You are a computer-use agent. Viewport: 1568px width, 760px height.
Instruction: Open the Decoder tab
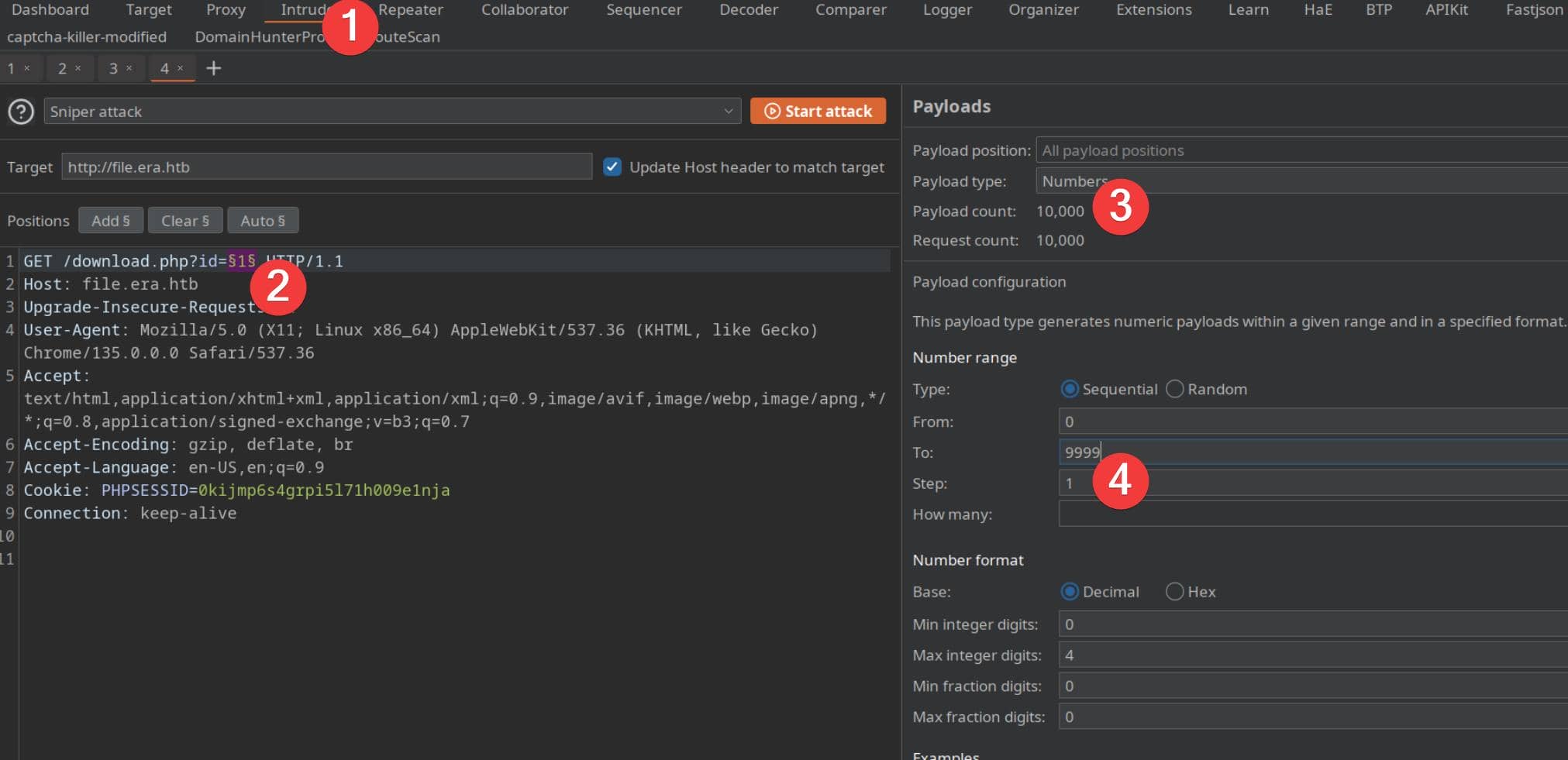point(748,10)
